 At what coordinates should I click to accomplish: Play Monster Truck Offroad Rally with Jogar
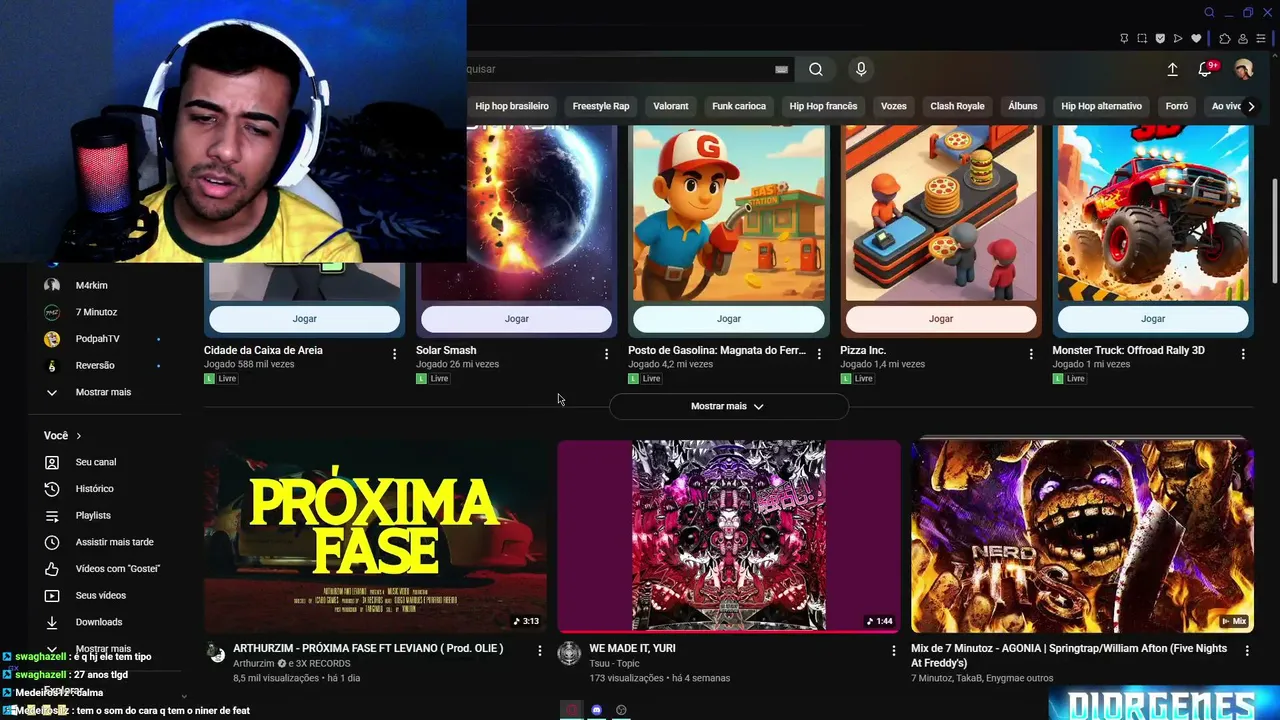pos(1153,319)
